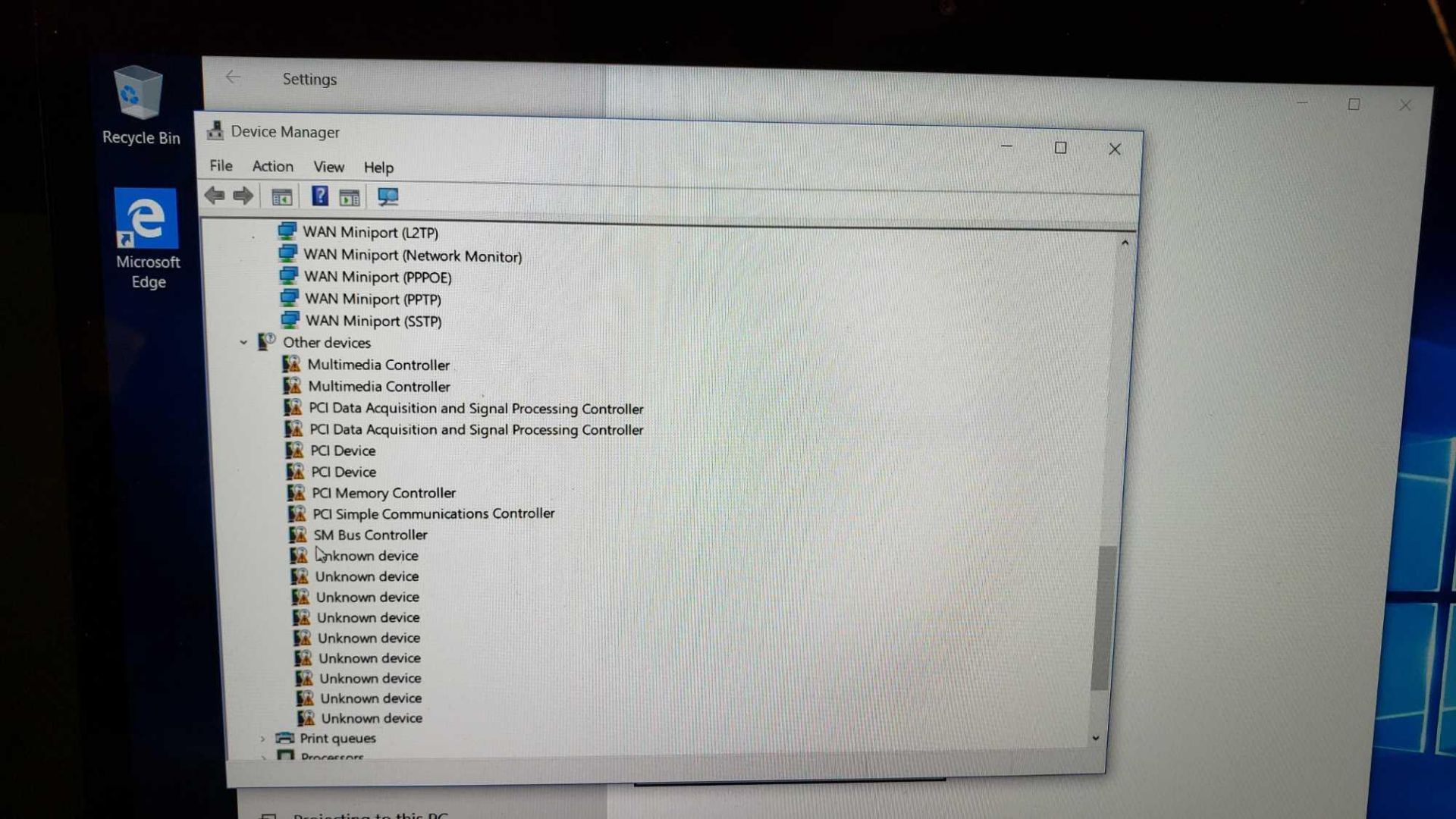Click the Help menu item
The image size is (1456, 819).
click(x=377, y=166)
